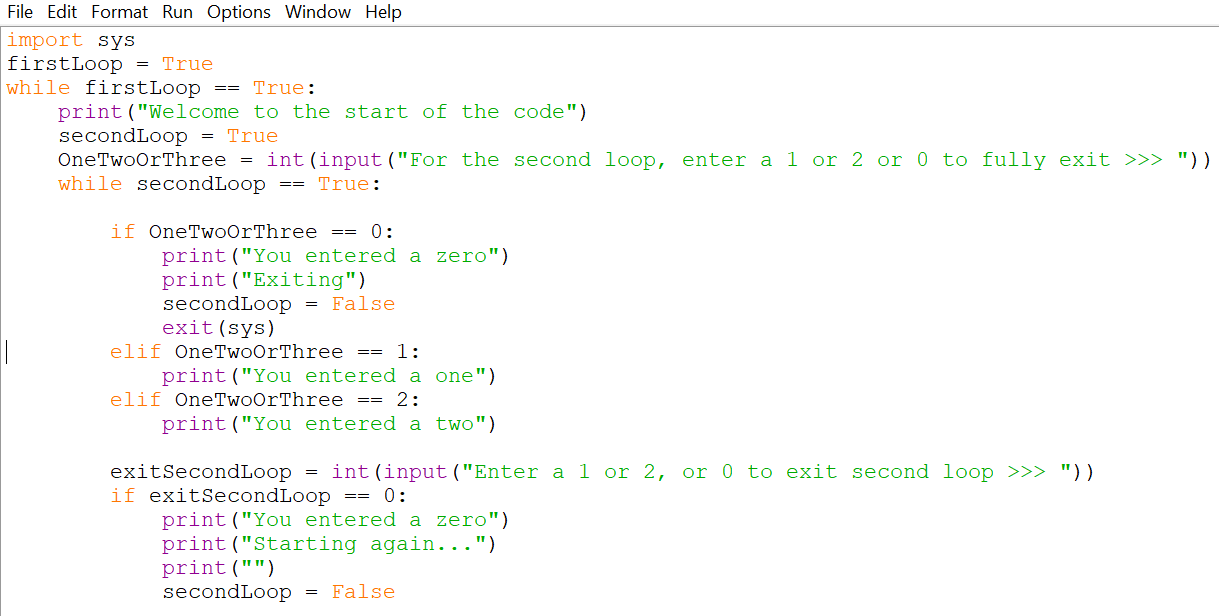
Task: Click the 'print("Exiting")' line
Action: pos(265,280)
